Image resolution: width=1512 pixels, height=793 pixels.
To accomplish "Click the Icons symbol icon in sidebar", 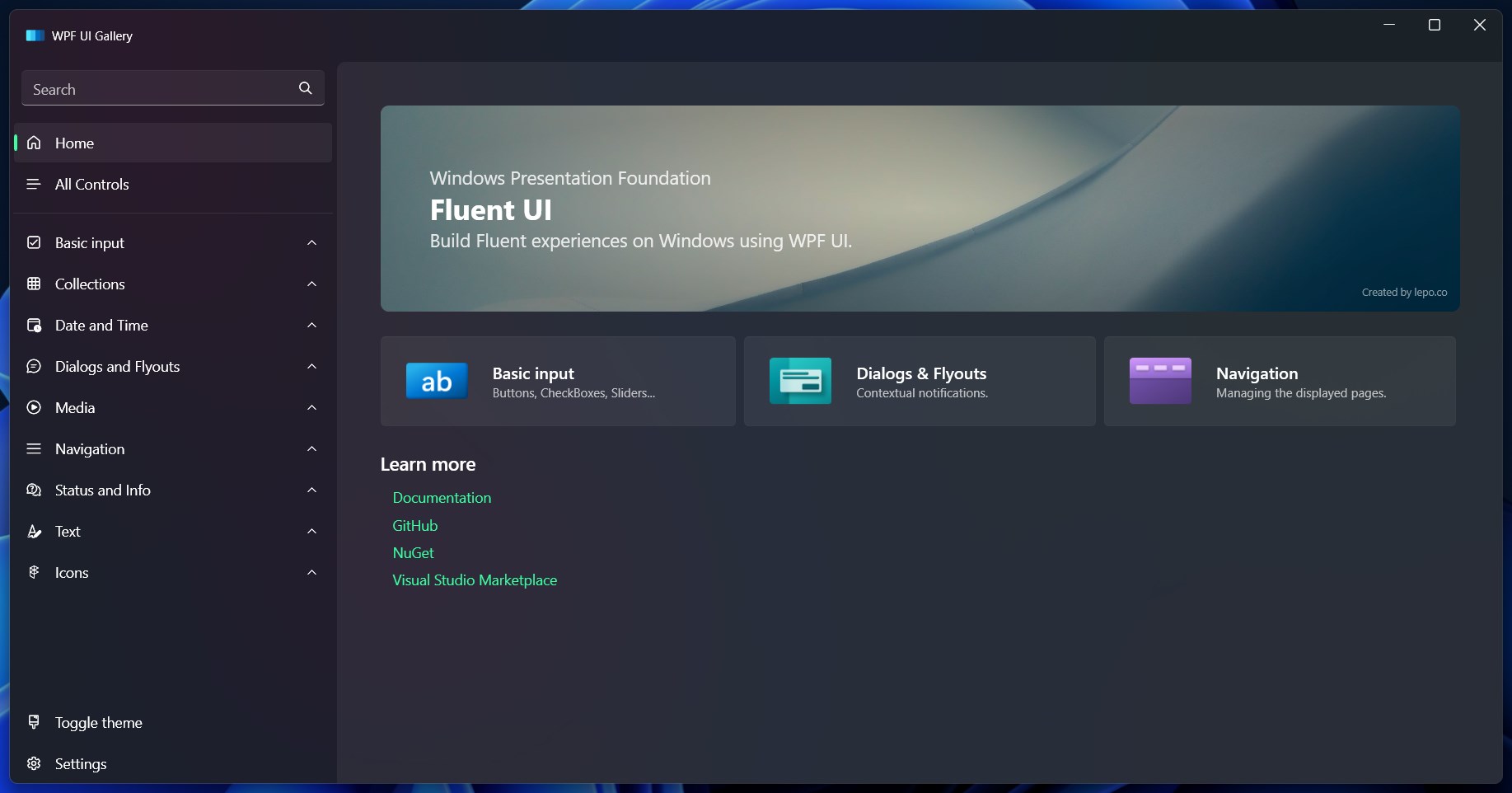I will coord(34,572).
